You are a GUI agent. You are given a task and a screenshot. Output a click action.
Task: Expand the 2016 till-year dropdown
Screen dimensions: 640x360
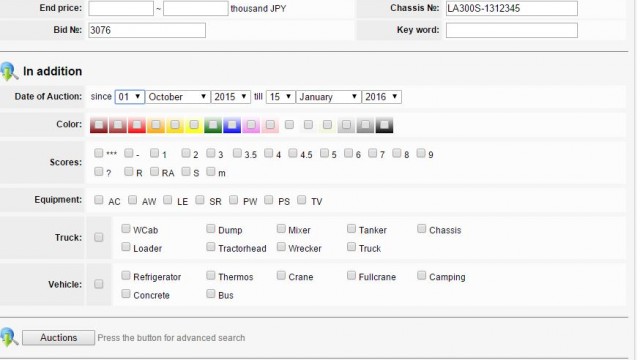[382, 97]
